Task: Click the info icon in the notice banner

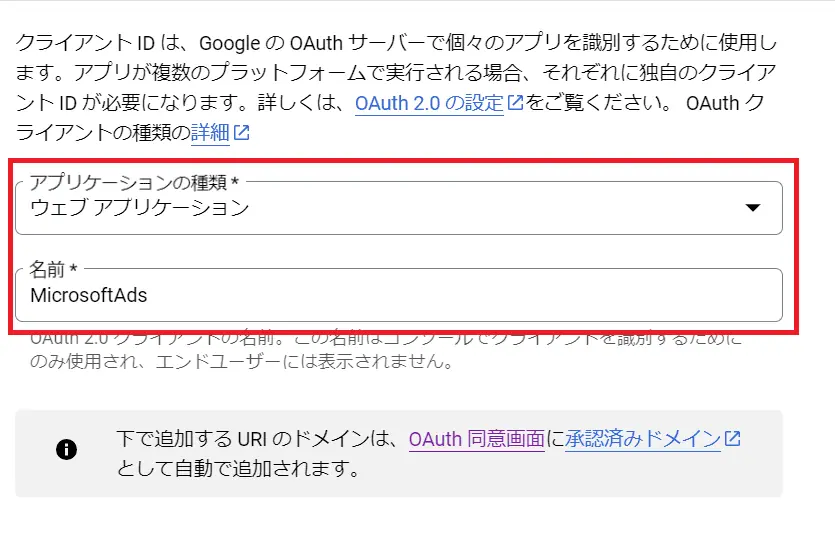Action: pyautogui.click(x=67, y=449)
